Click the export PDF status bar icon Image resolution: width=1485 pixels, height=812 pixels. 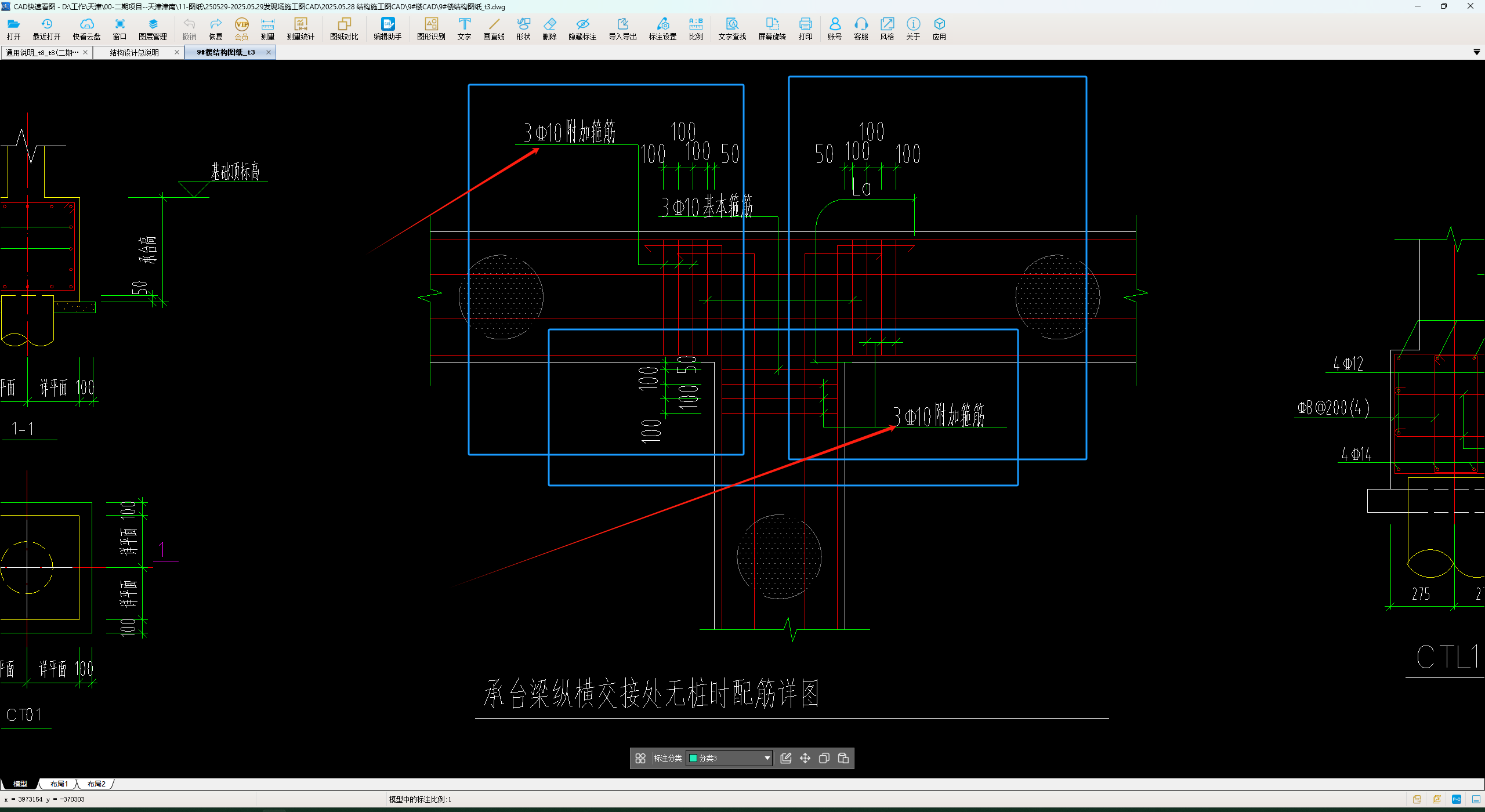point(1417,799)
